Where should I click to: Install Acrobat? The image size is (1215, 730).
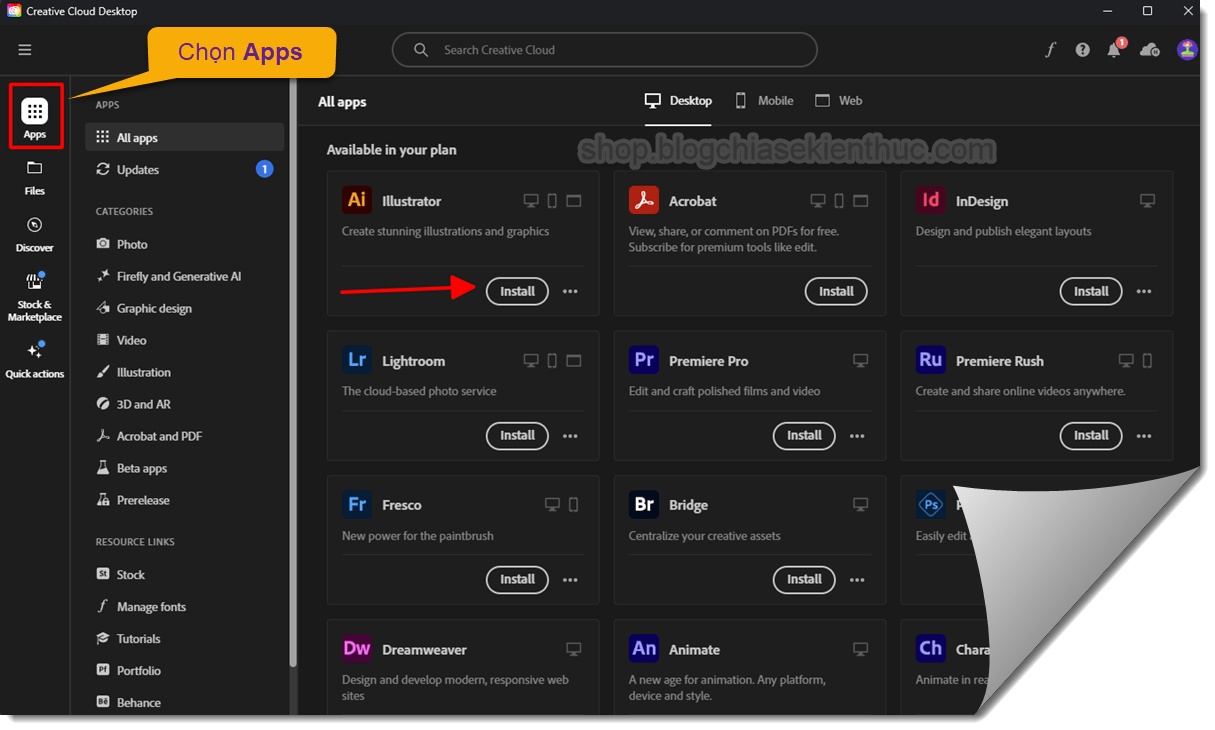click(x=836, y=291)
